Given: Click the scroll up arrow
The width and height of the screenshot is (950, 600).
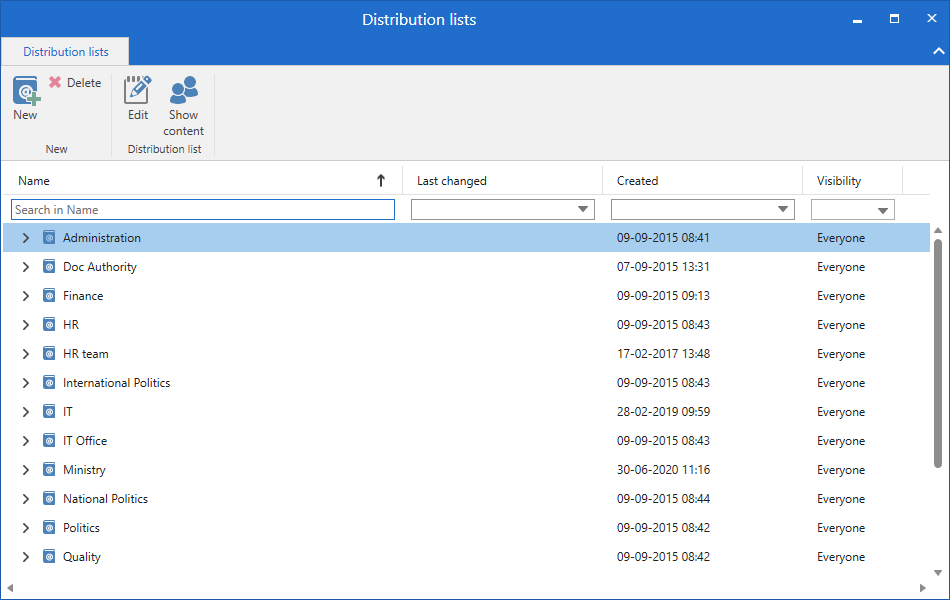Looking at the screenshot, I should coord(938,230).
